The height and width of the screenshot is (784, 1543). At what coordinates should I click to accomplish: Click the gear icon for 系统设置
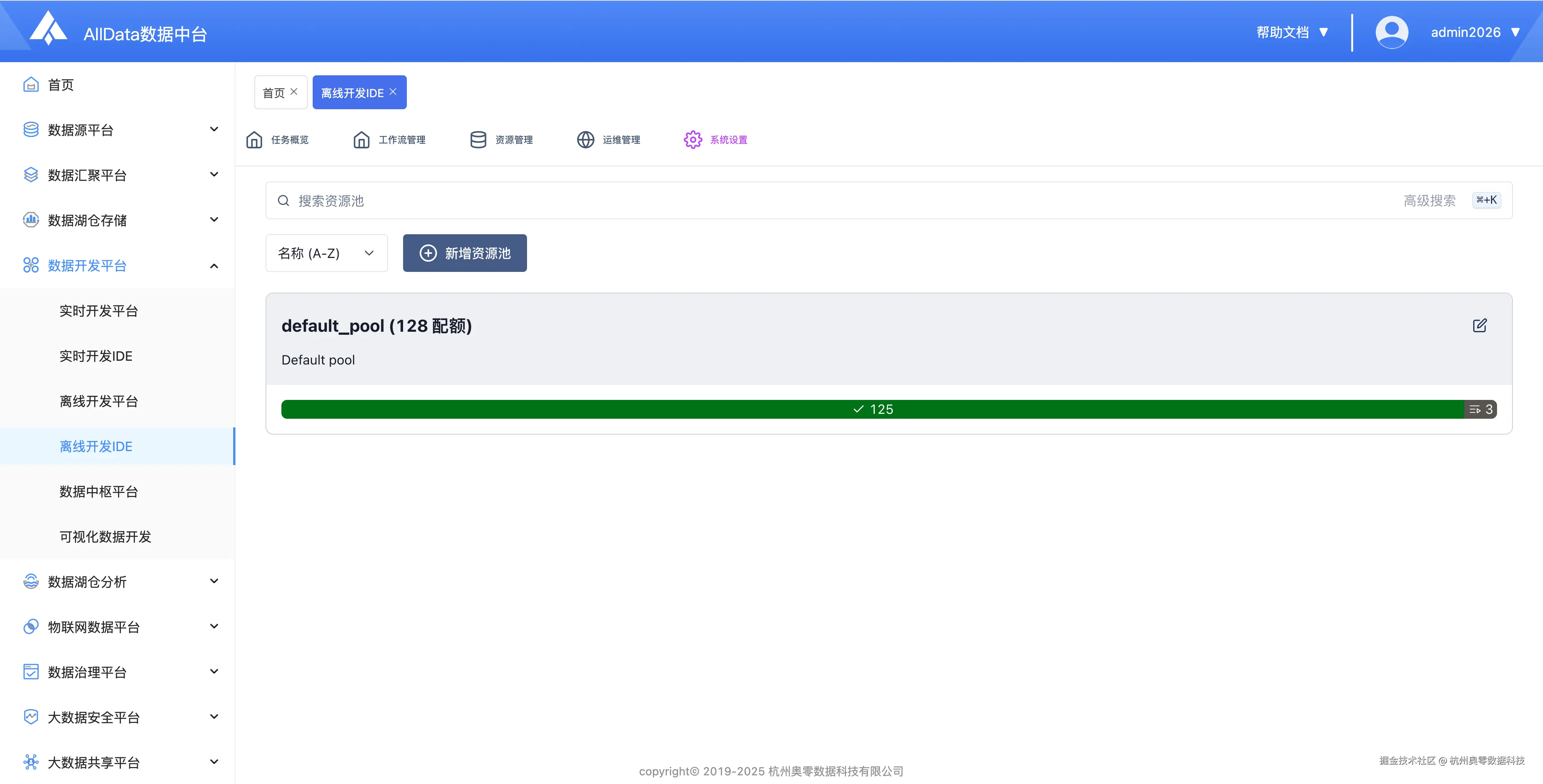pyautogui.click(x=692, y=140)
